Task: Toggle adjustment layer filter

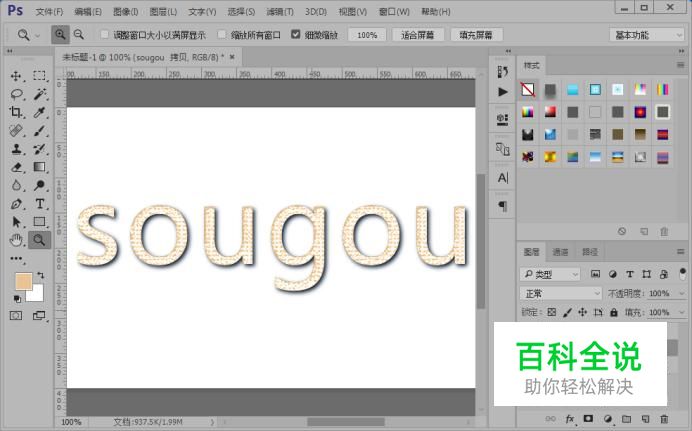Action: 613,274
